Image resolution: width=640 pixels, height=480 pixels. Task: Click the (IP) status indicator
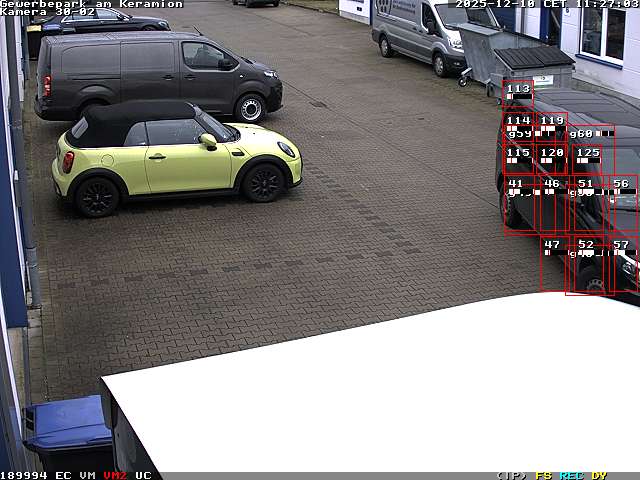[x=511, y=475]
